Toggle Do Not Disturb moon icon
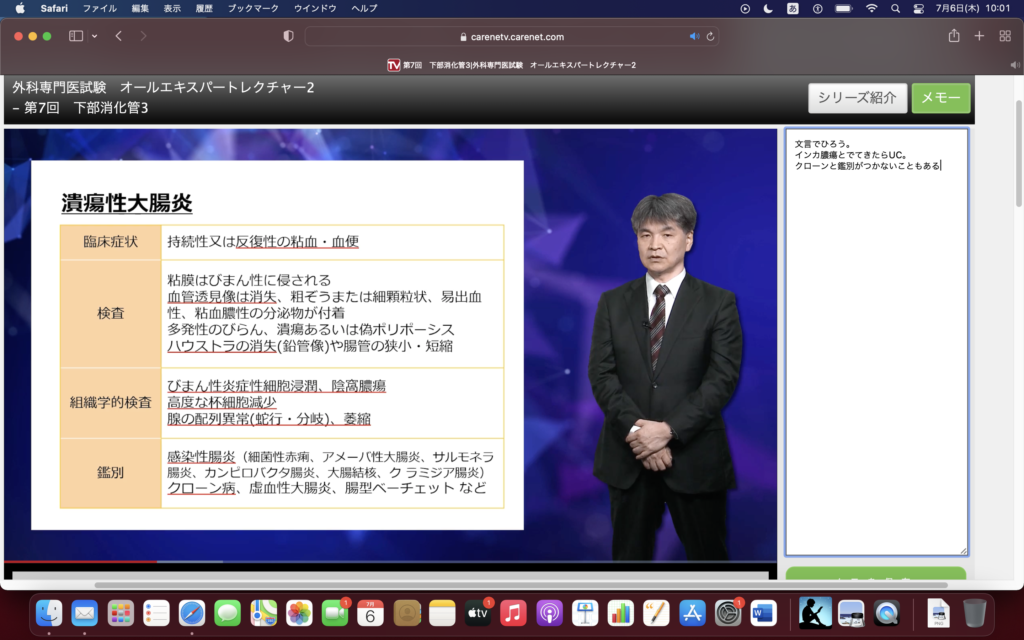This screenshot has width=1024, height=640. 768,8
